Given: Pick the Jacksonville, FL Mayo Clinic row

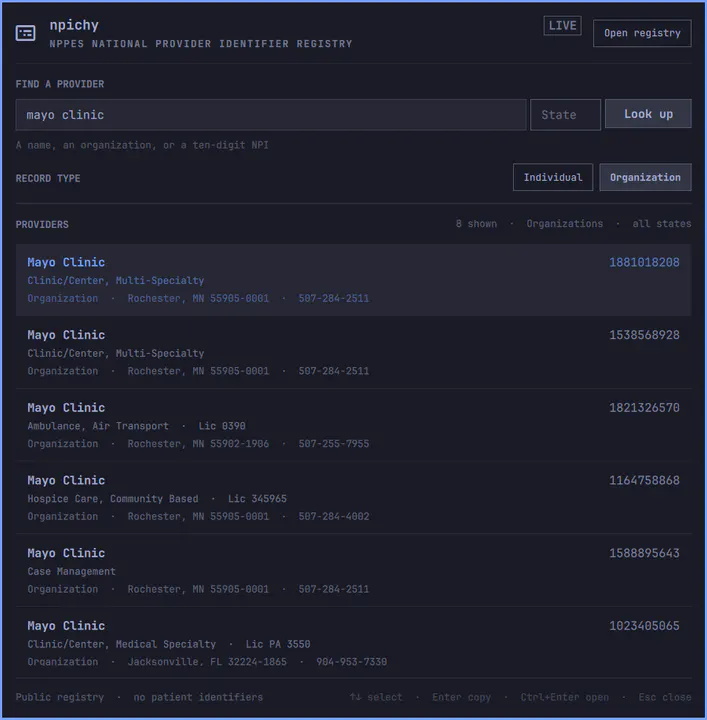Looking at the screenshot, I should point(354,643).
